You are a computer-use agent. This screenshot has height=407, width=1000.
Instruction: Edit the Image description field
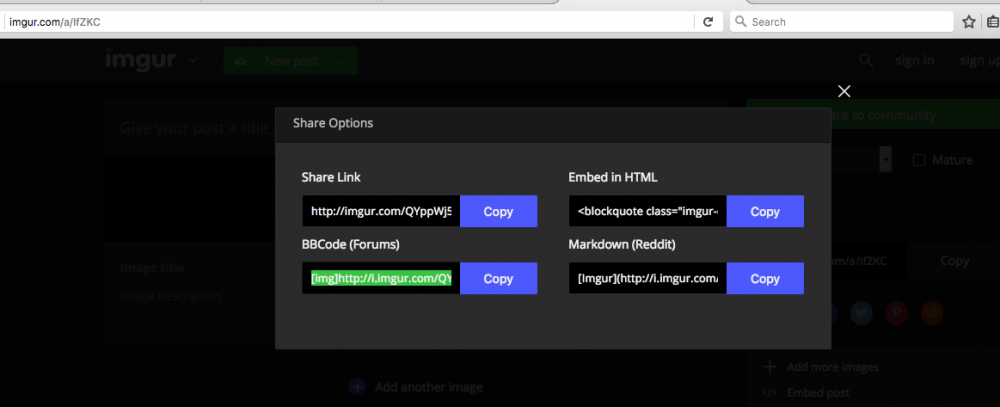[171, 296]
